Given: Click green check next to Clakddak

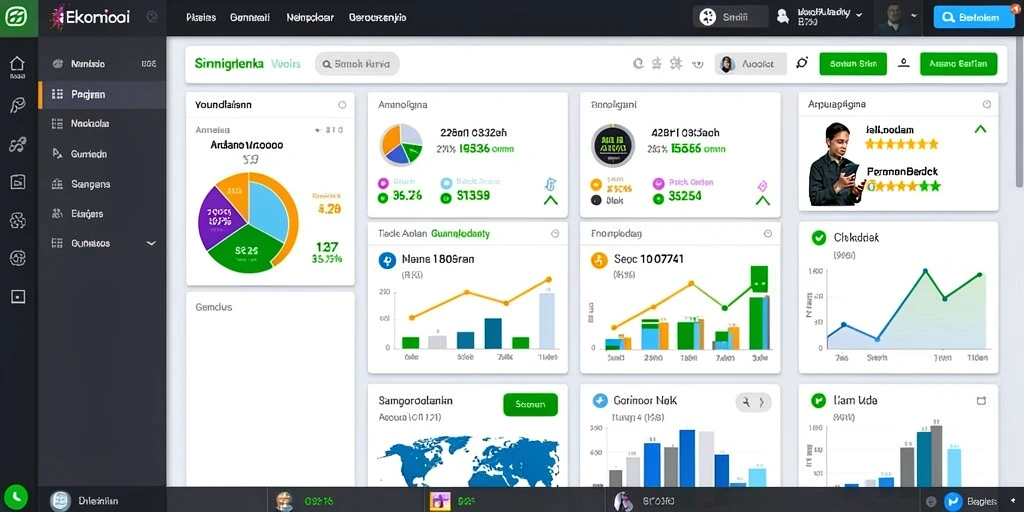Looking at the screenshot, I should [818, 238].
